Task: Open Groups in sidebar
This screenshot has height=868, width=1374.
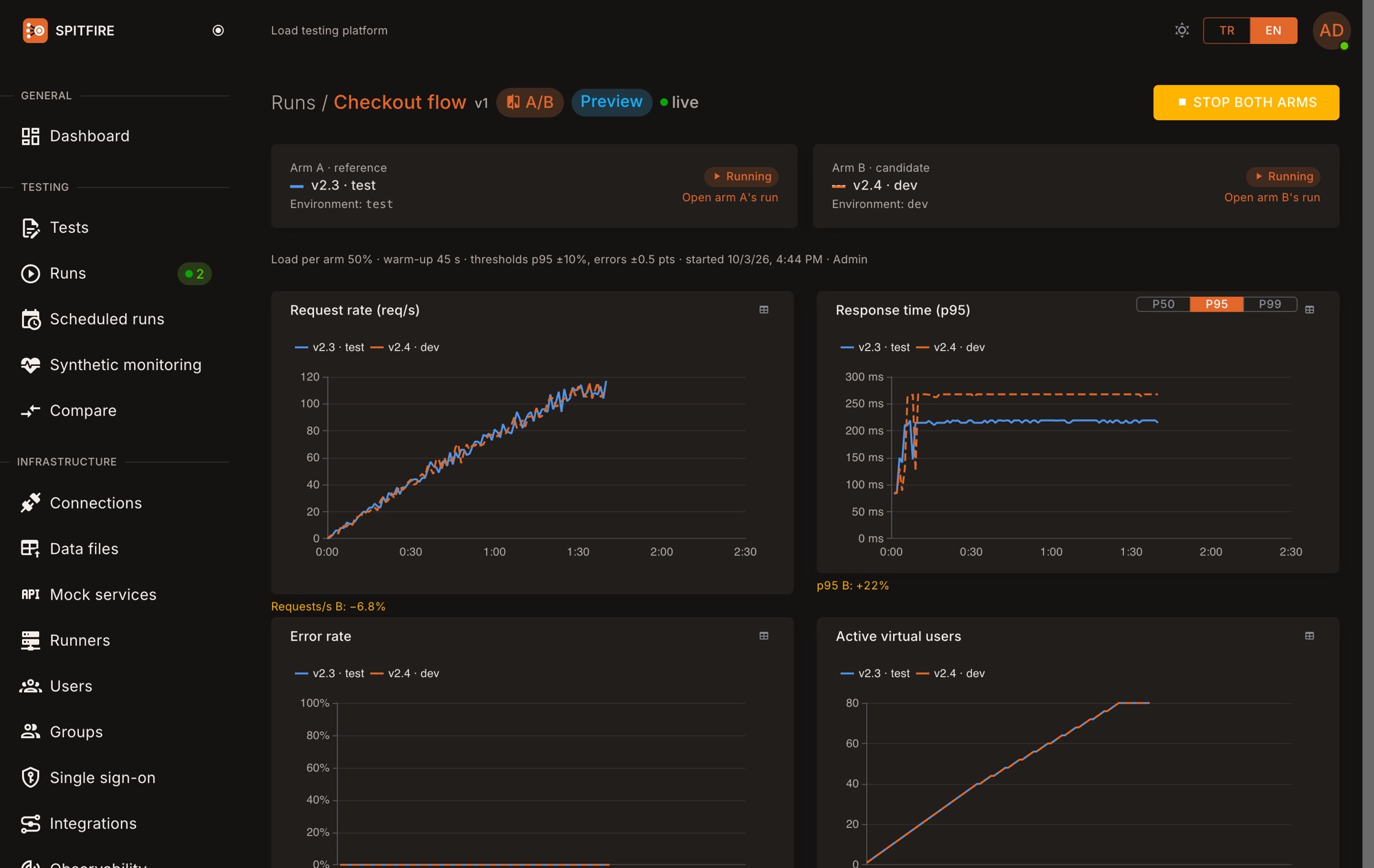Action: (x=76, y=732)
